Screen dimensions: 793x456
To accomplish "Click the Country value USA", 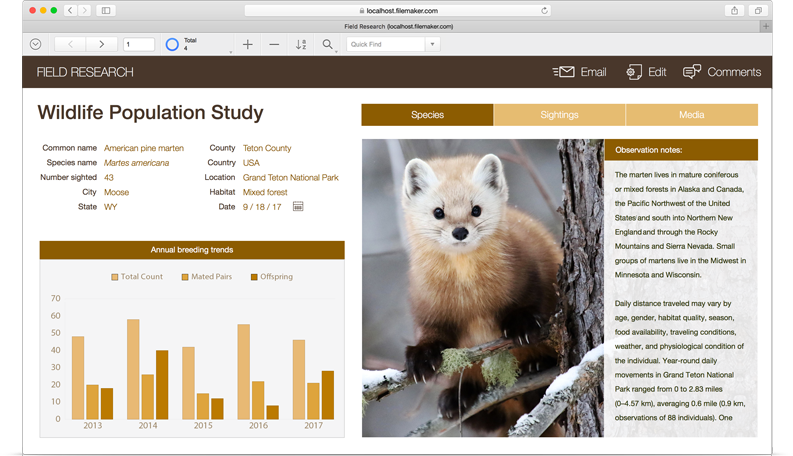I will (x=251, y=163).
